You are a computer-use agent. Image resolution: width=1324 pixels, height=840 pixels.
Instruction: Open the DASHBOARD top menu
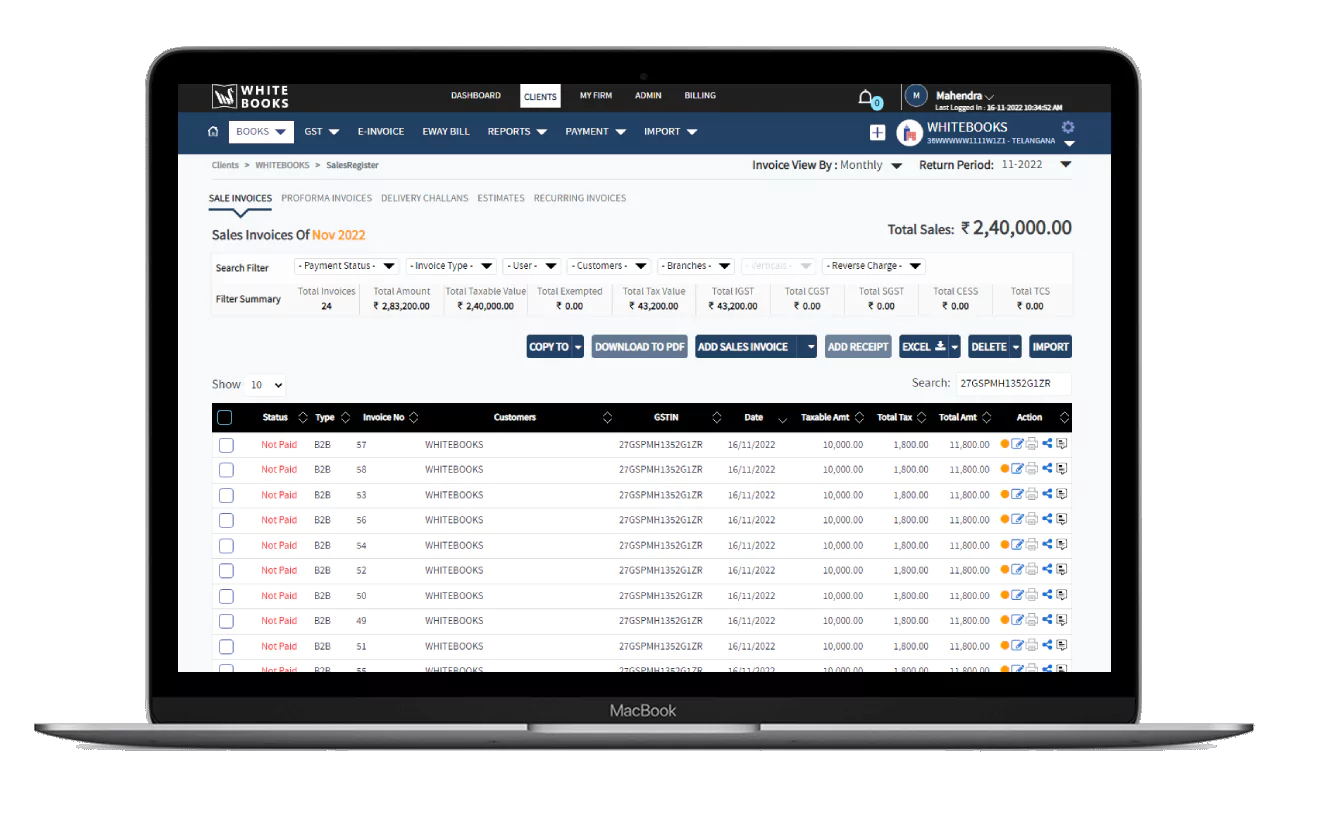click(x=476, y=96)
